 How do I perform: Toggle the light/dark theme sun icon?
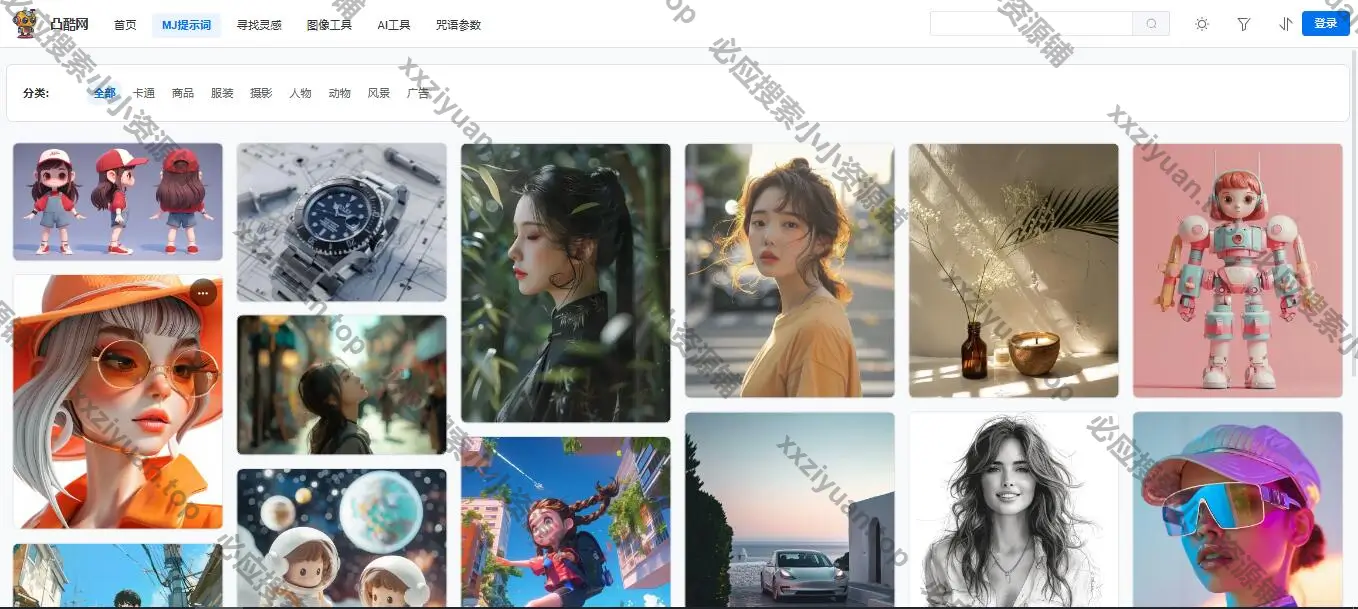tap(1202, 24)
